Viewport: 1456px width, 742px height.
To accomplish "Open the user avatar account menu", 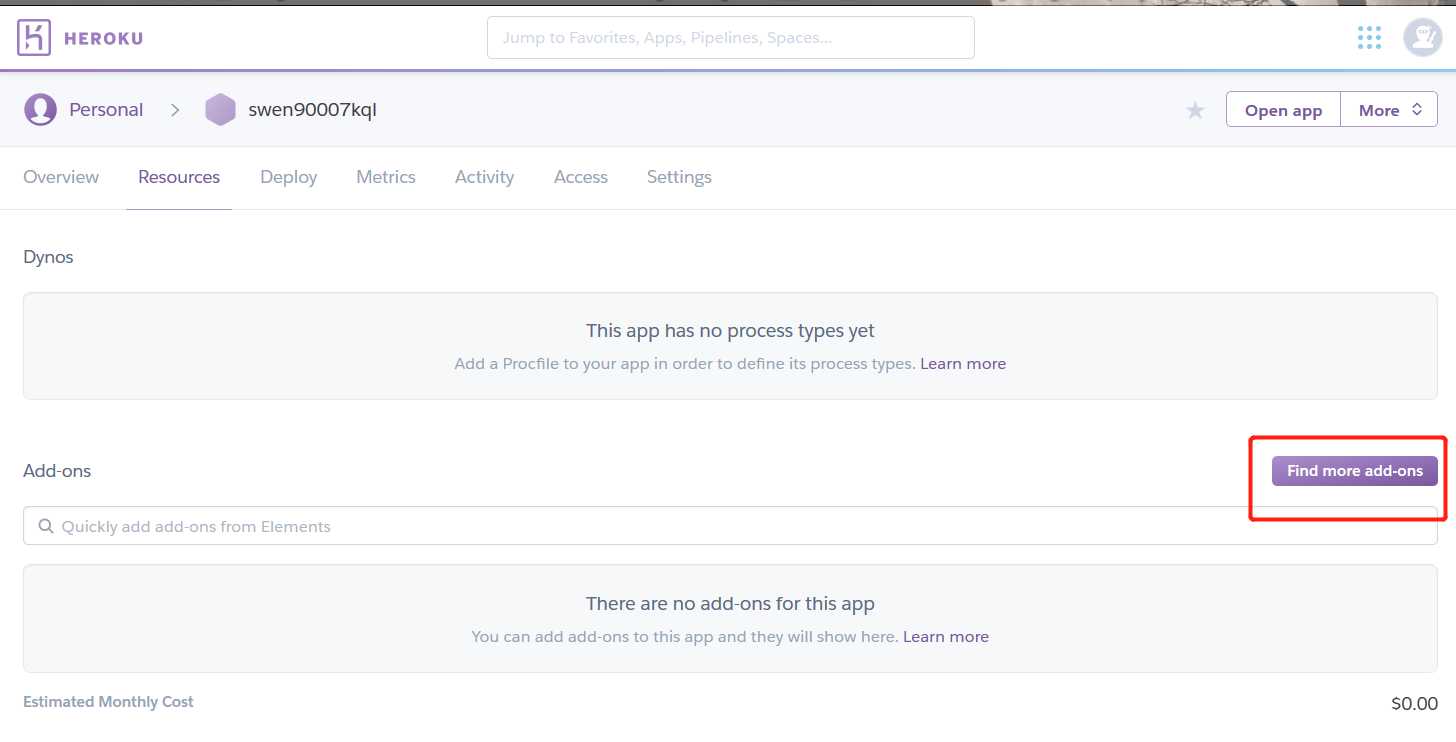I will pos(1422,38).
